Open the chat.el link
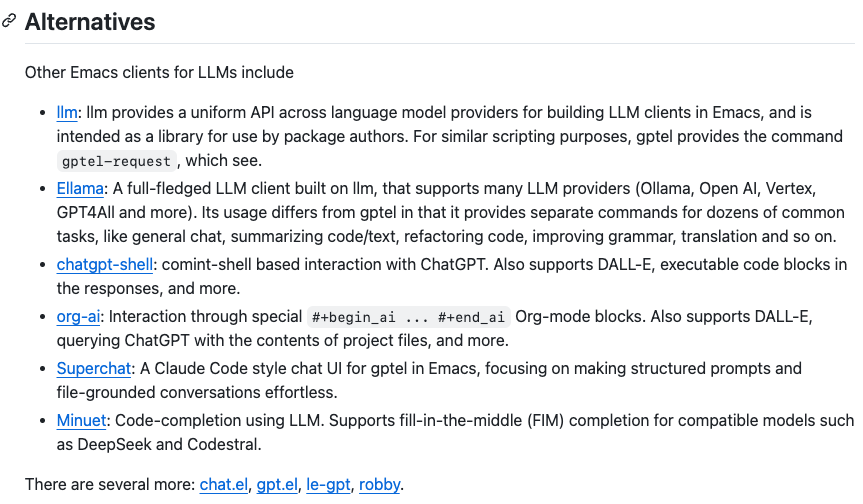The image size is (863, 504). (223, 485)
